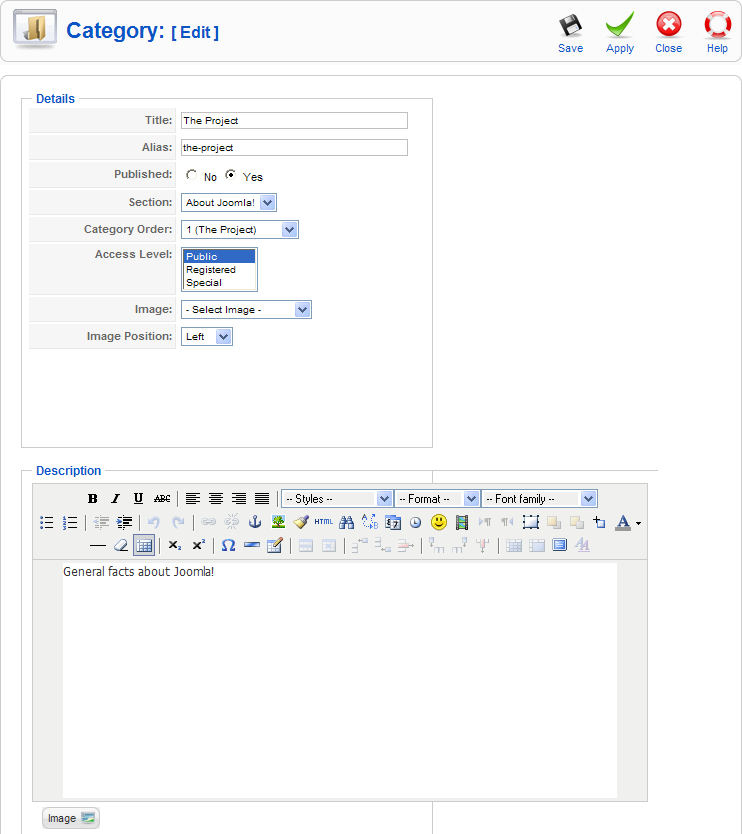Click the Image button below editor
This screenshot has width=742, height=834.
point(71,818)
